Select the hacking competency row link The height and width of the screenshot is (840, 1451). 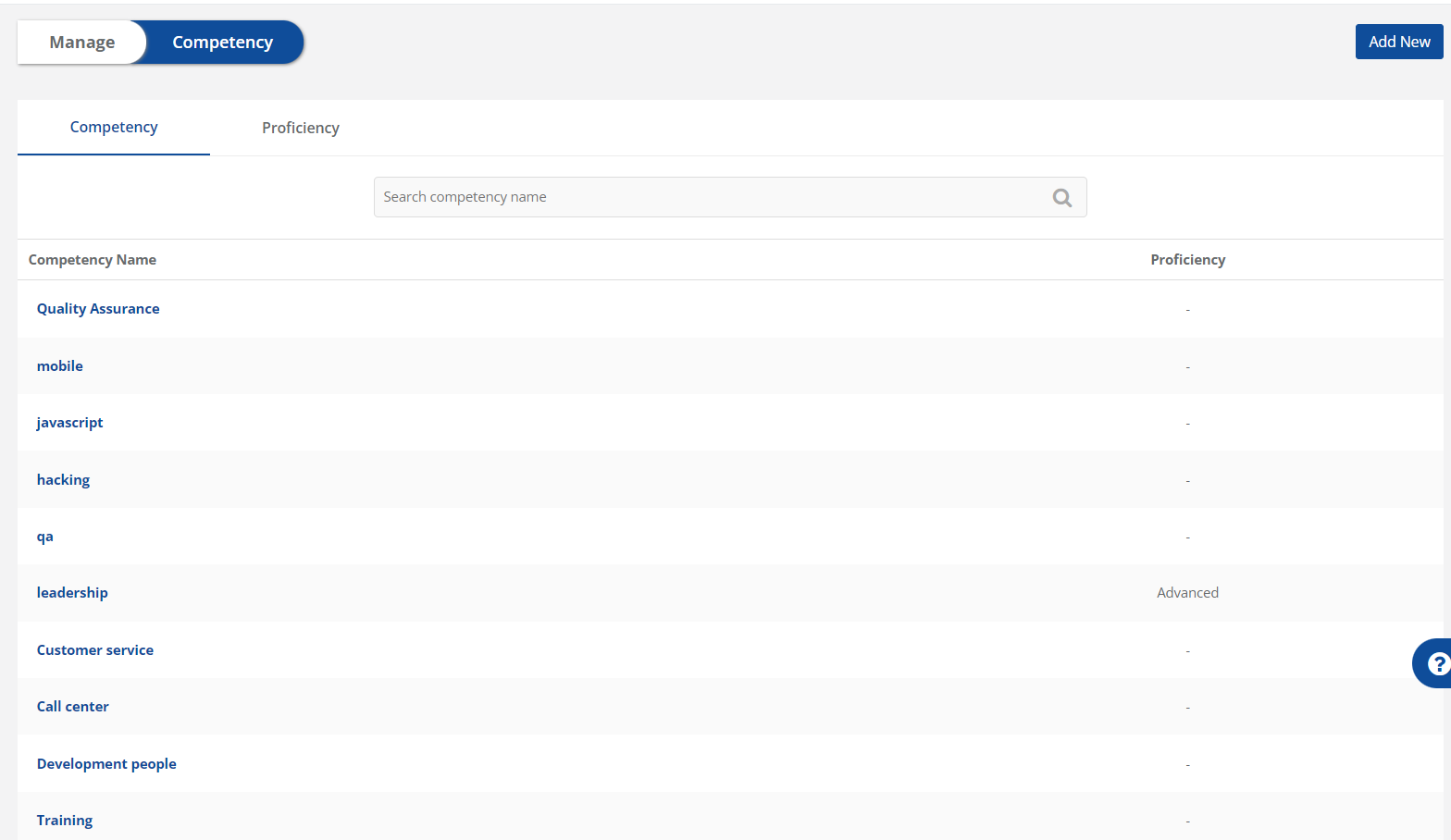click(63, 480)
